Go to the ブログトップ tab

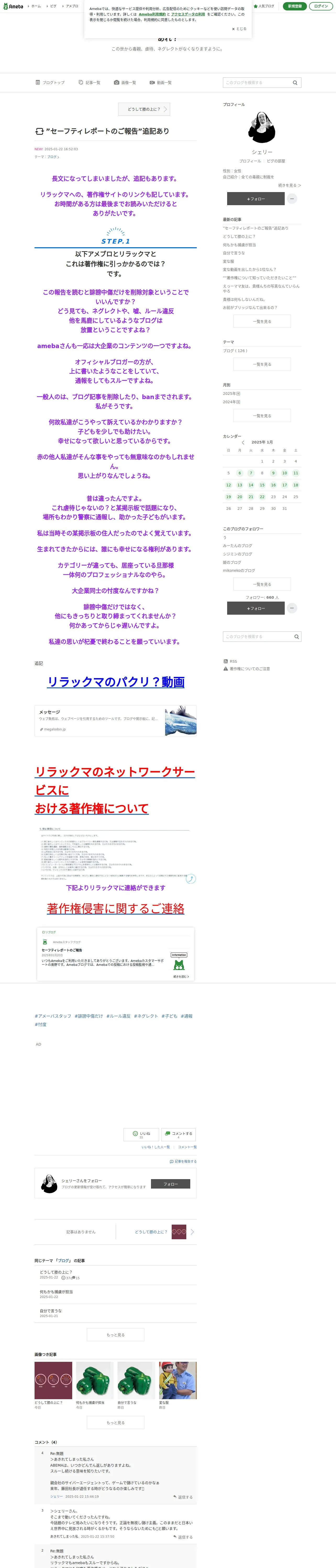click(x=50, y=83)
